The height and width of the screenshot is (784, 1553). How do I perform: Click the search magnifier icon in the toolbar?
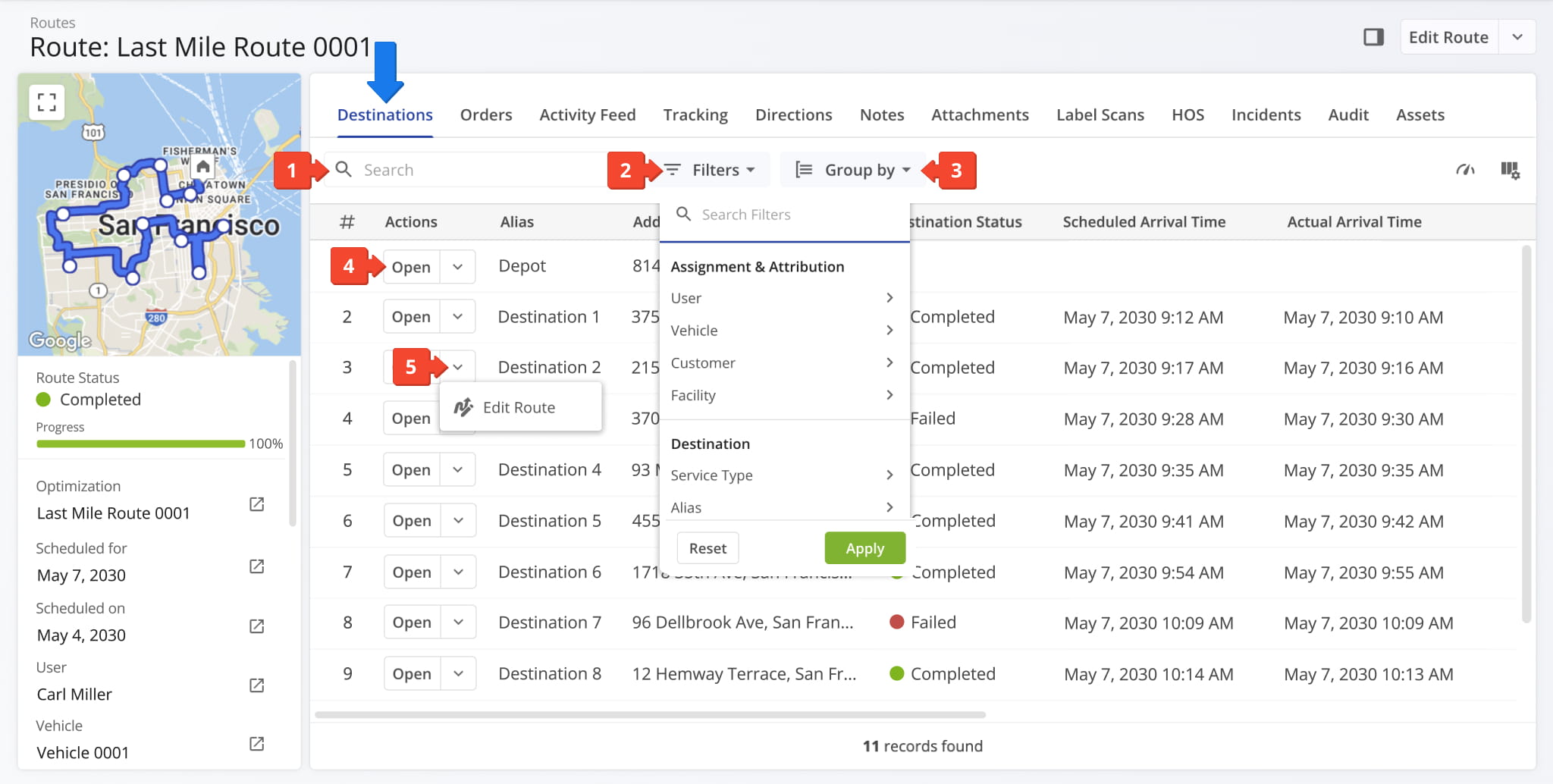(x=344, y=169)
